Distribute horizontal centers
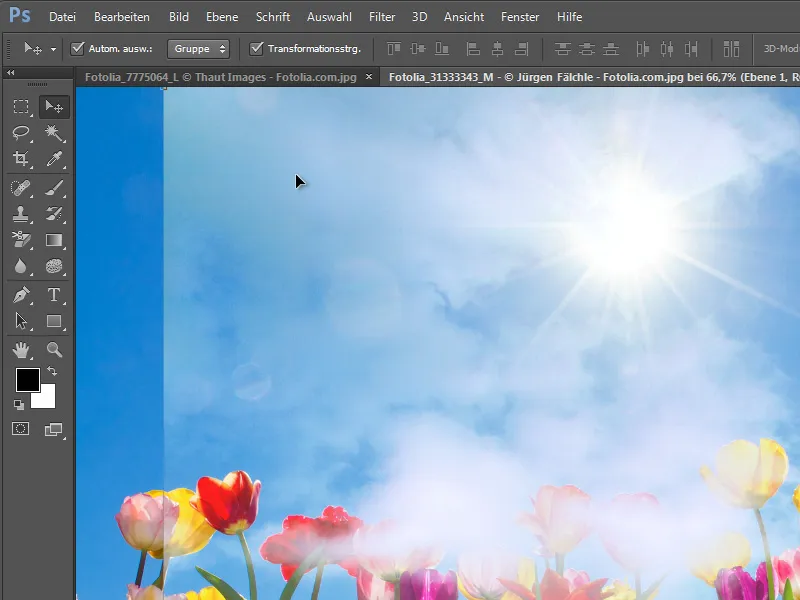 click(667, 49)
